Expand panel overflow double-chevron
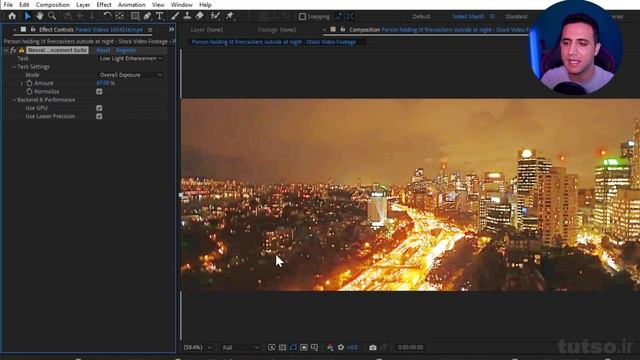 (171, 29)
